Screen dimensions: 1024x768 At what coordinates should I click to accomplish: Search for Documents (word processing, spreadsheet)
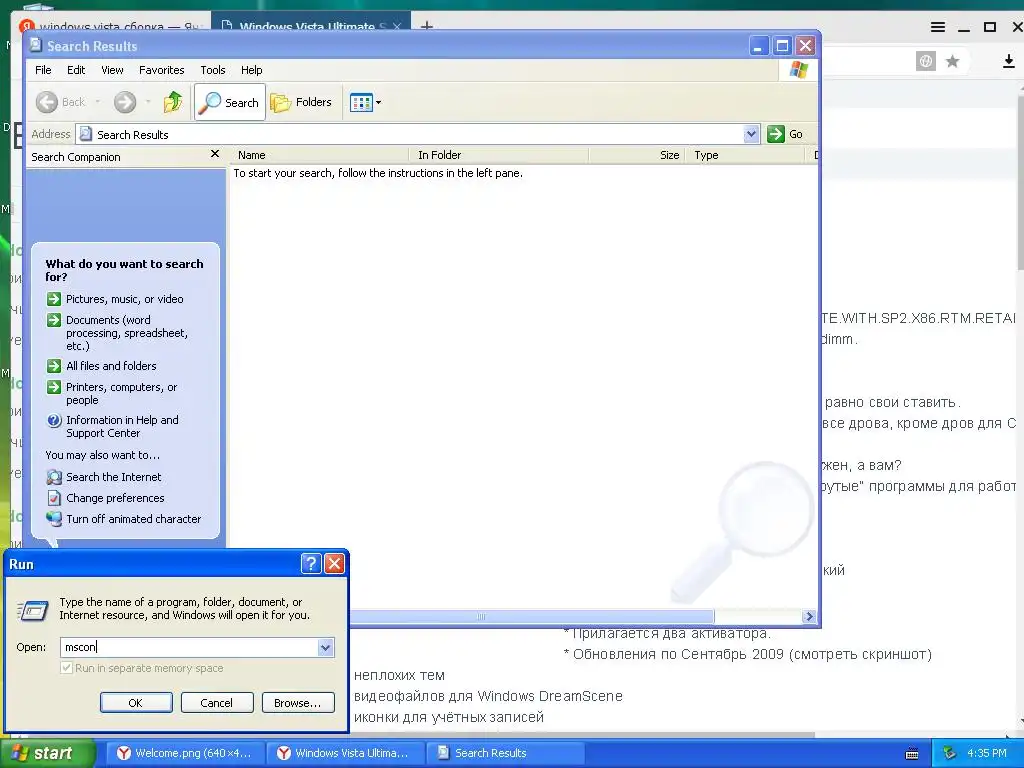point(127,333)
